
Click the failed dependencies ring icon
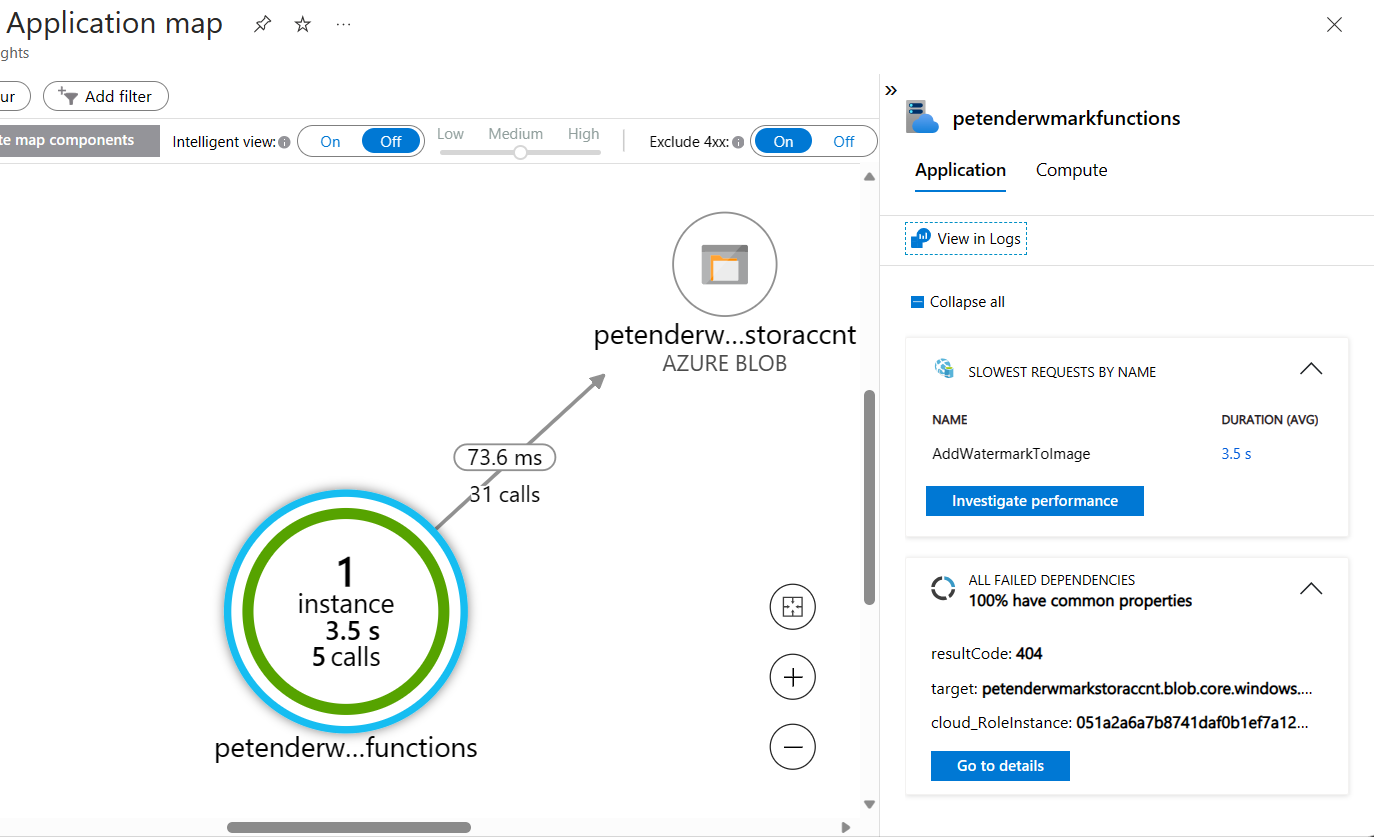tap(943, 588)
